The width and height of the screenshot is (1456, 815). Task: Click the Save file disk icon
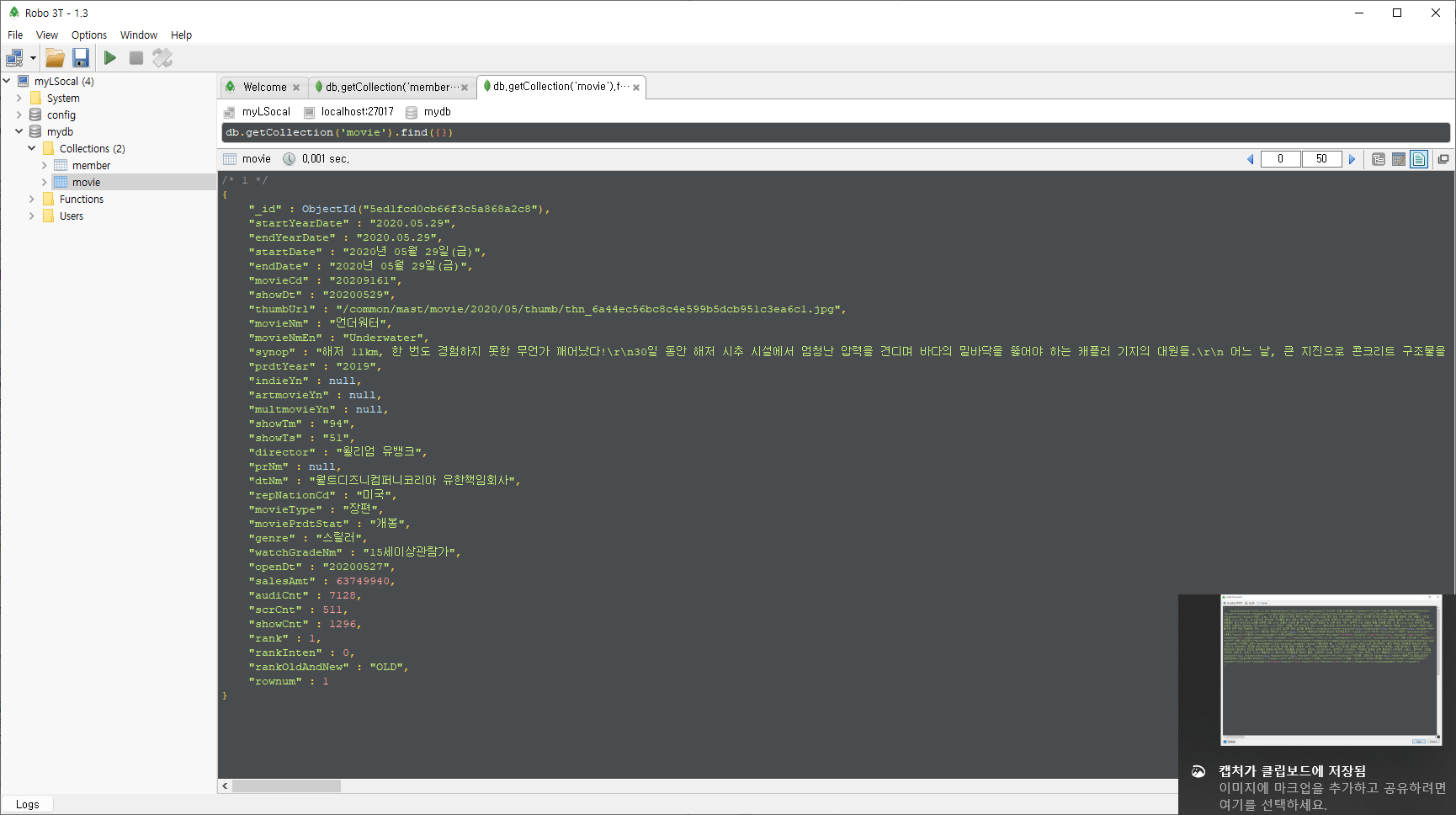tap(81, 58)
